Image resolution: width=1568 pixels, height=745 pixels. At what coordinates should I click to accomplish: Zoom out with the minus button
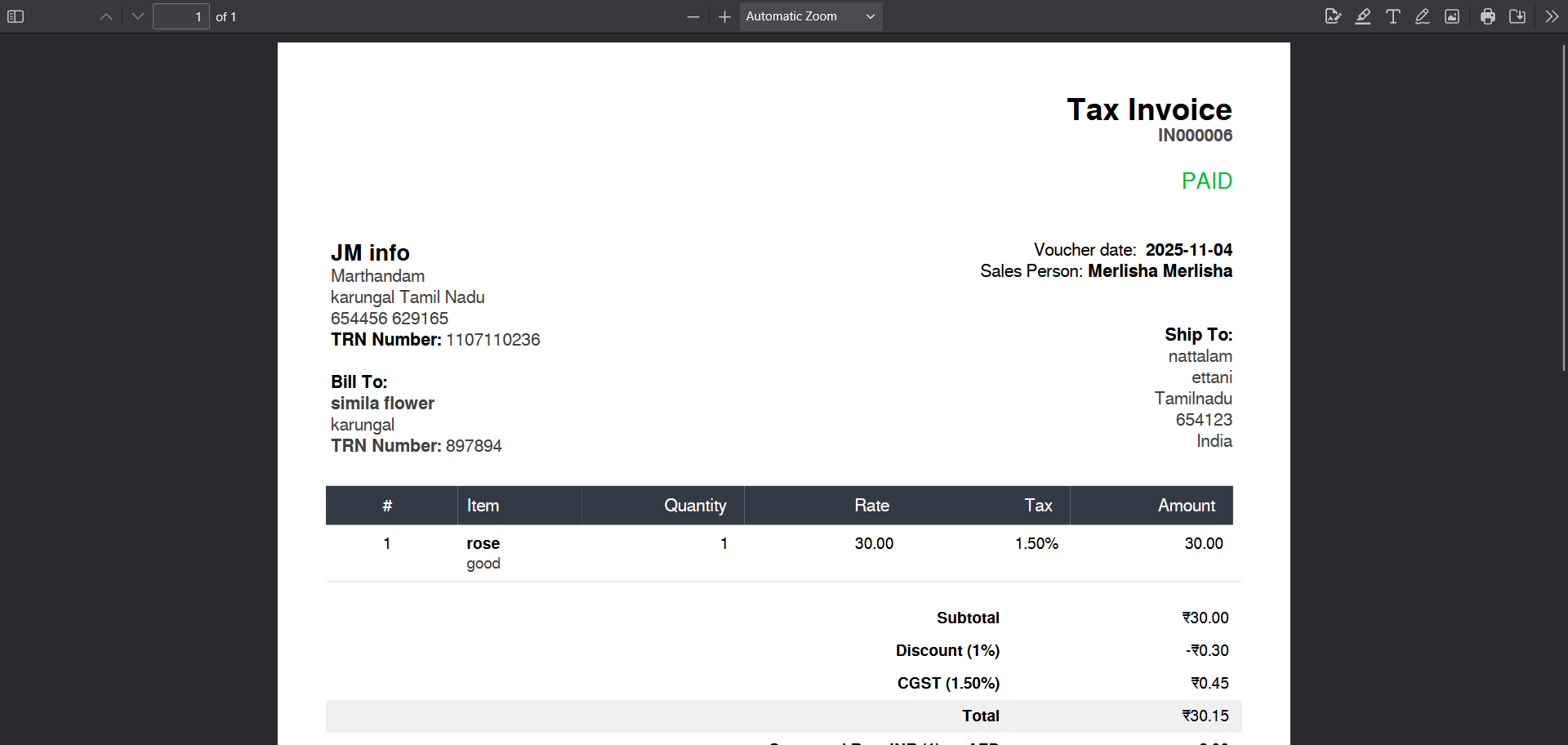click(x=693, y=16)
